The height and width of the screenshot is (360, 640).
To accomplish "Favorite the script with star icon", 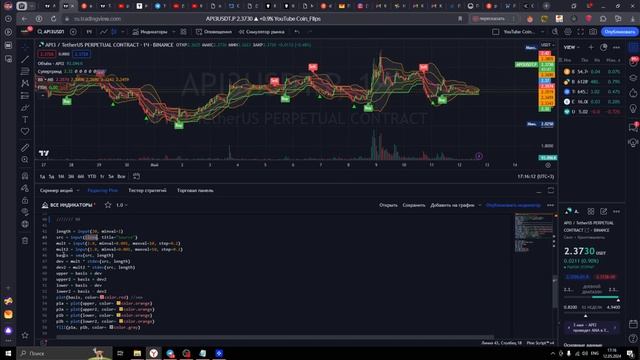I will (x=108, y=205).
